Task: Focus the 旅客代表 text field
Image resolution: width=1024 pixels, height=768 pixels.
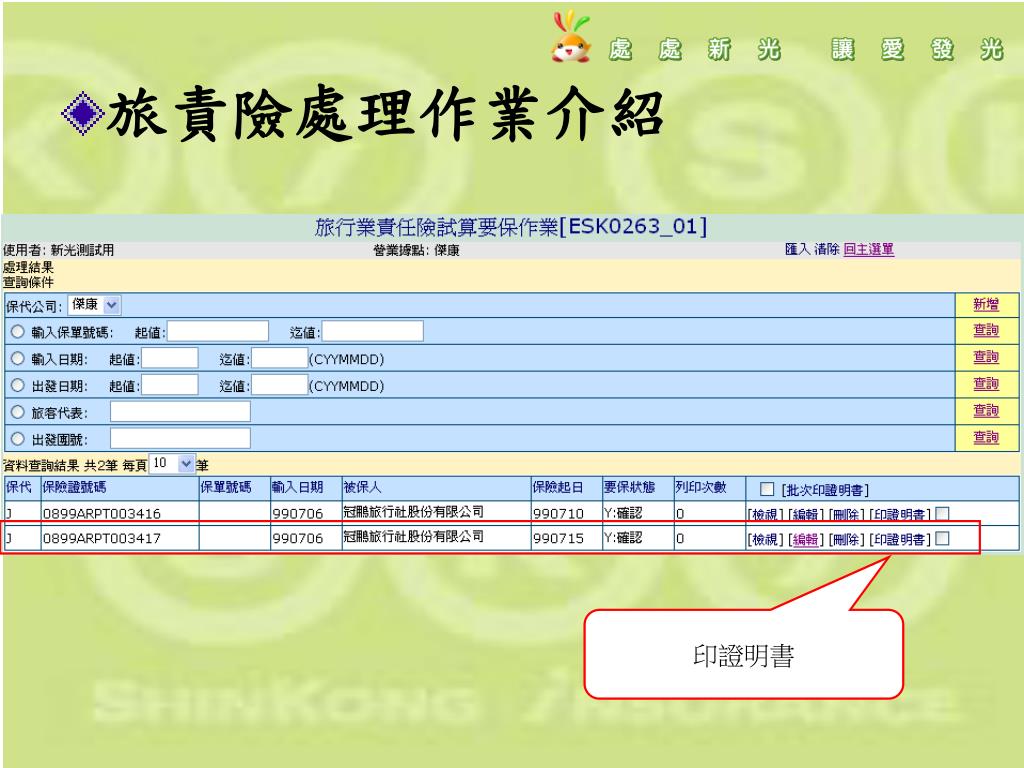Action: [x=180, y=411]
